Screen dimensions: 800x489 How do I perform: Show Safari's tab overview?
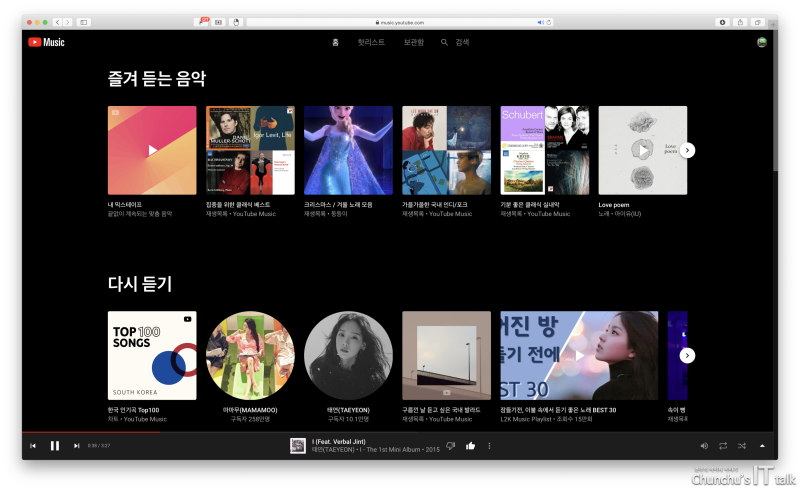point(758,22)
